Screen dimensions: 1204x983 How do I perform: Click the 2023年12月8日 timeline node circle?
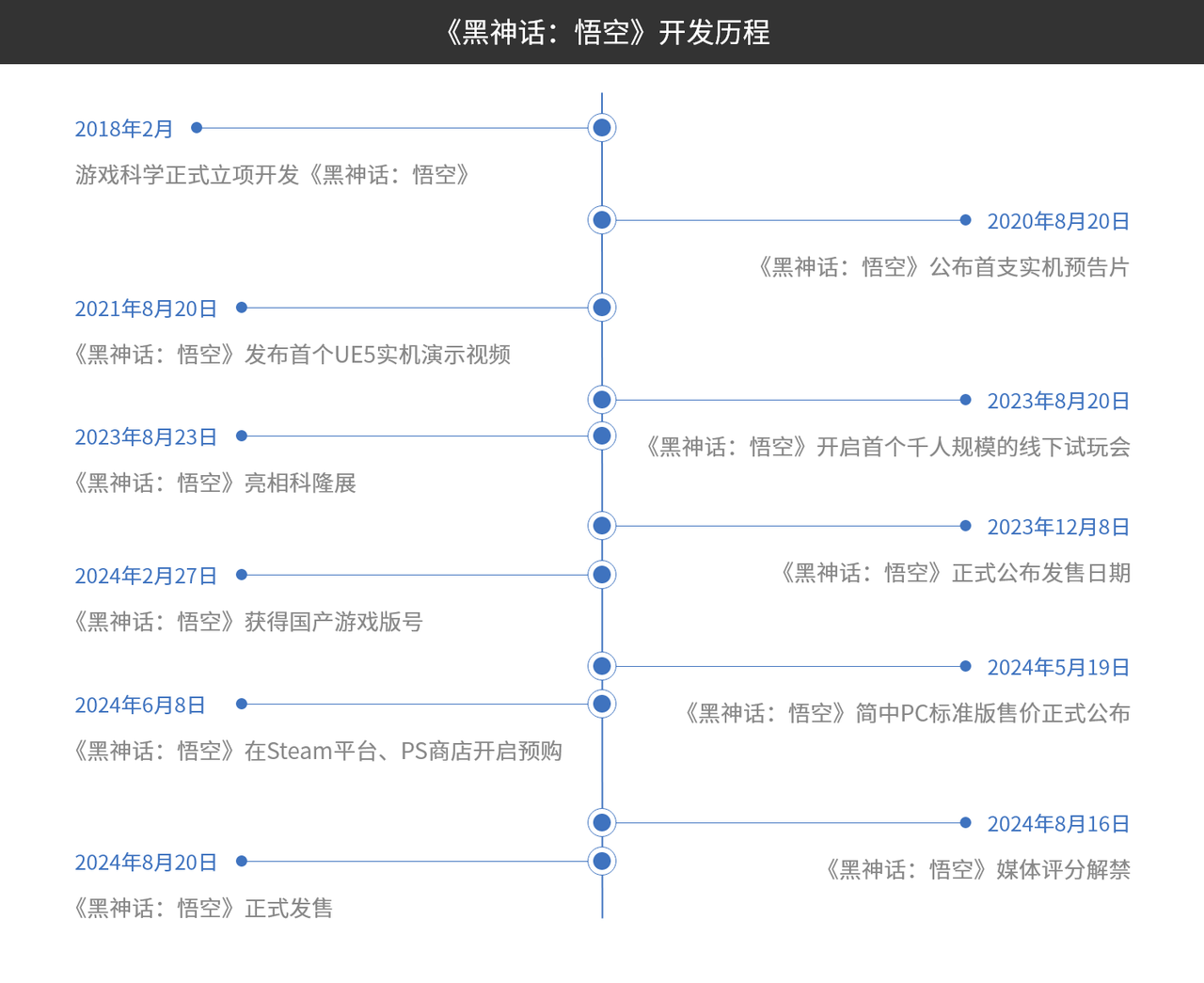tap(602, 526)
